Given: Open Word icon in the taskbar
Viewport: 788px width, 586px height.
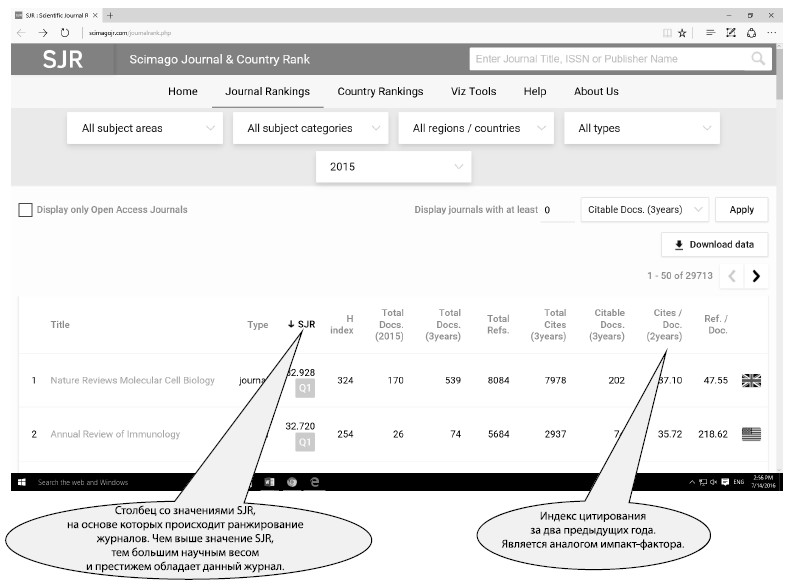Looking at the screenshot, I should tap(269, 482).
